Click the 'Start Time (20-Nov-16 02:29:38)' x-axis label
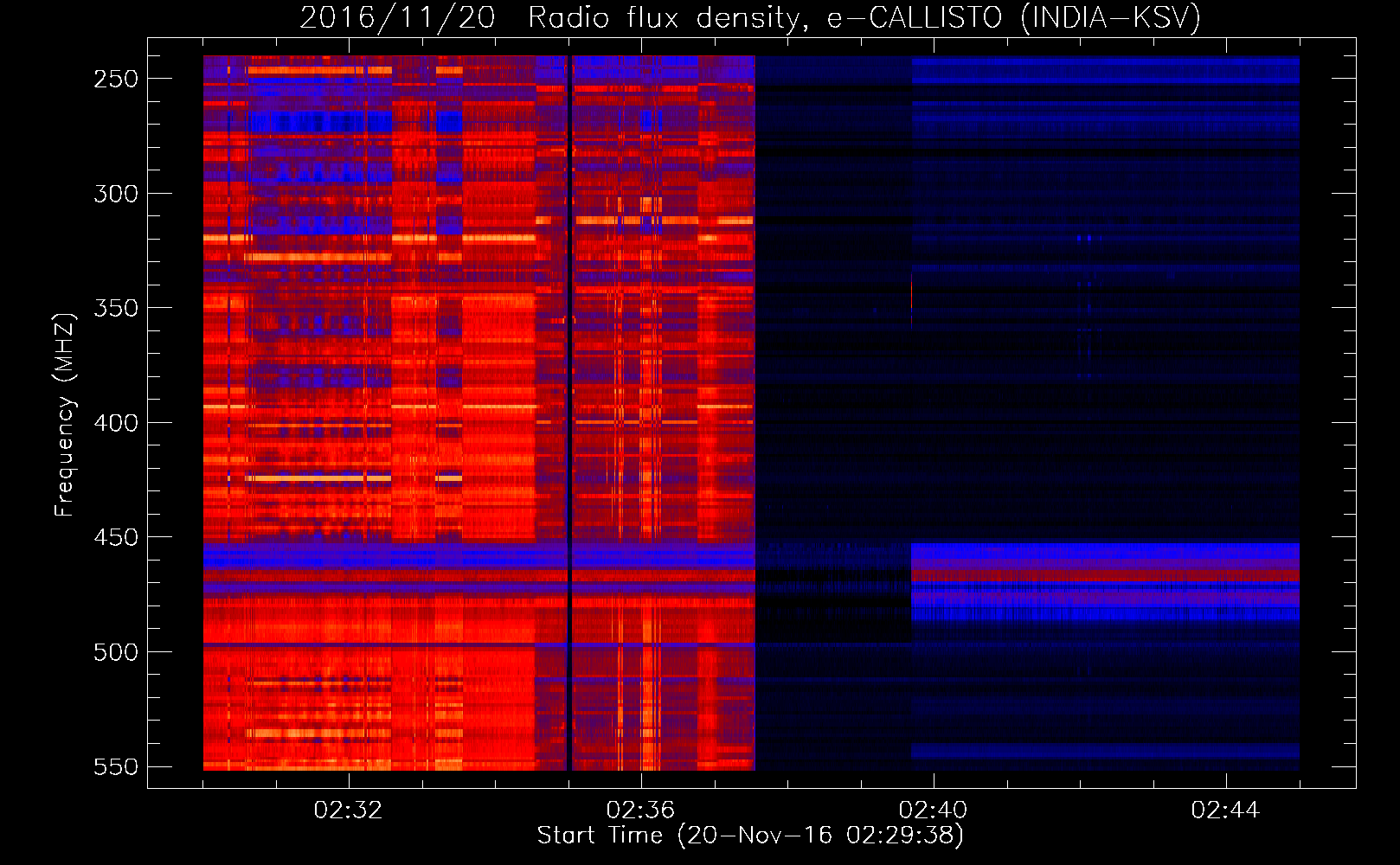 click(x=750, y=836)
